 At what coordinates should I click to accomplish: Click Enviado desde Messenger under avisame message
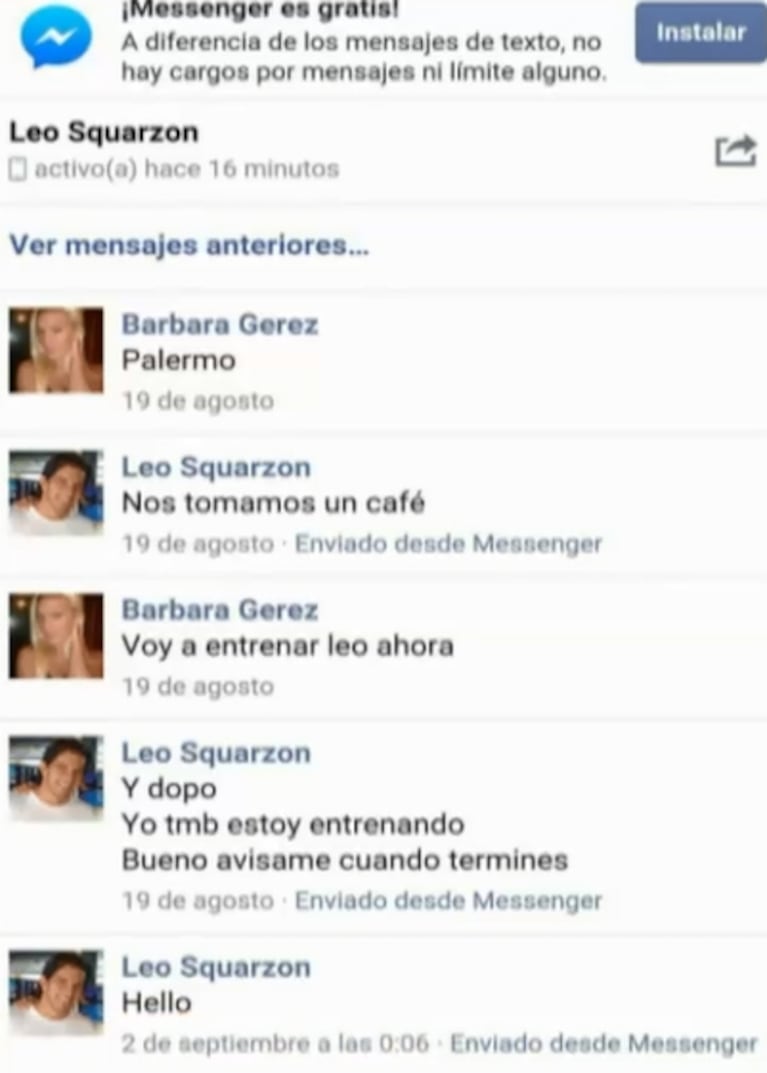[x=448, y=901]
